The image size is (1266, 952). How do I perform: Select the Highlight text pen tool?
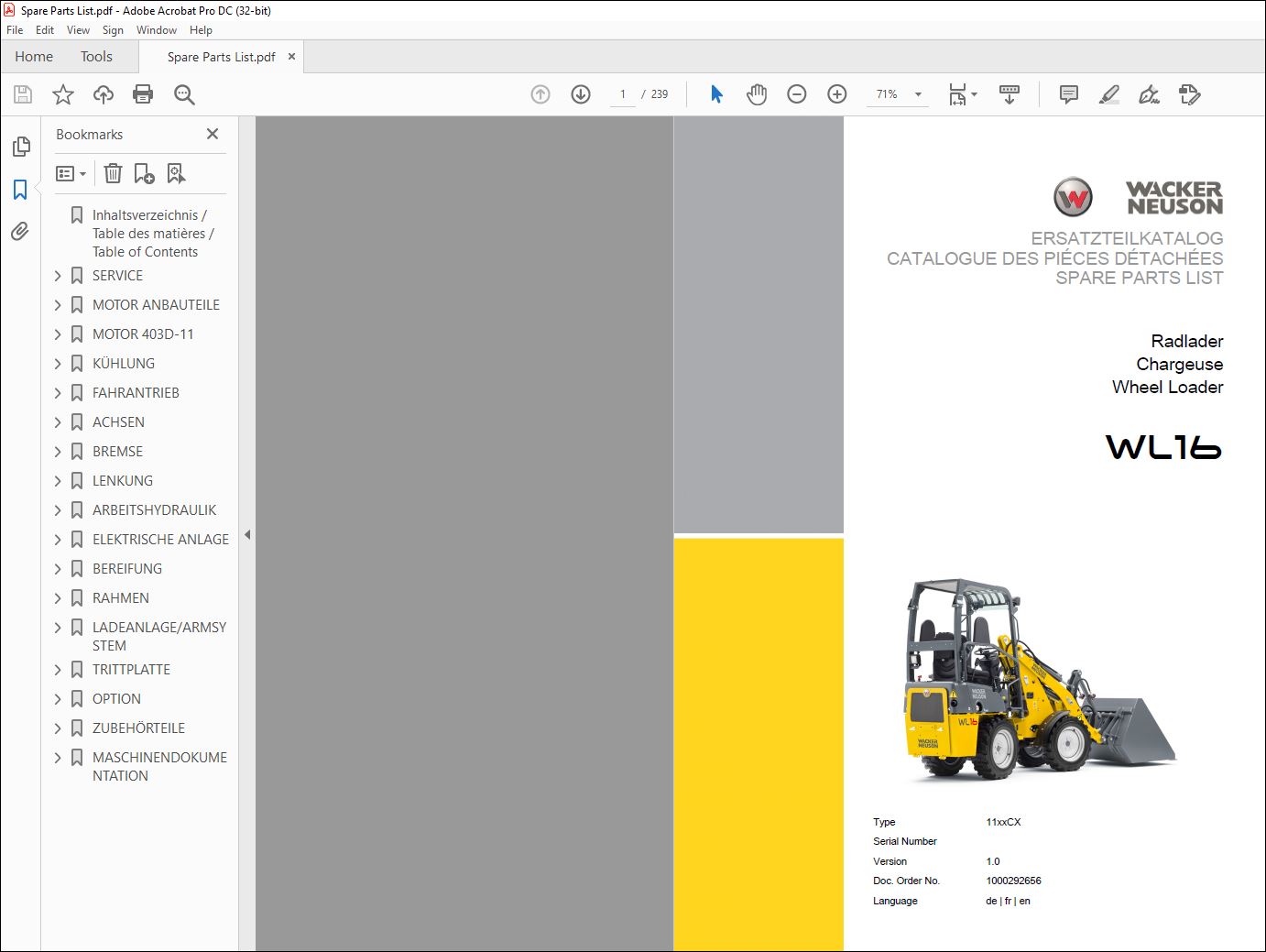click(x=1109, y=94)
